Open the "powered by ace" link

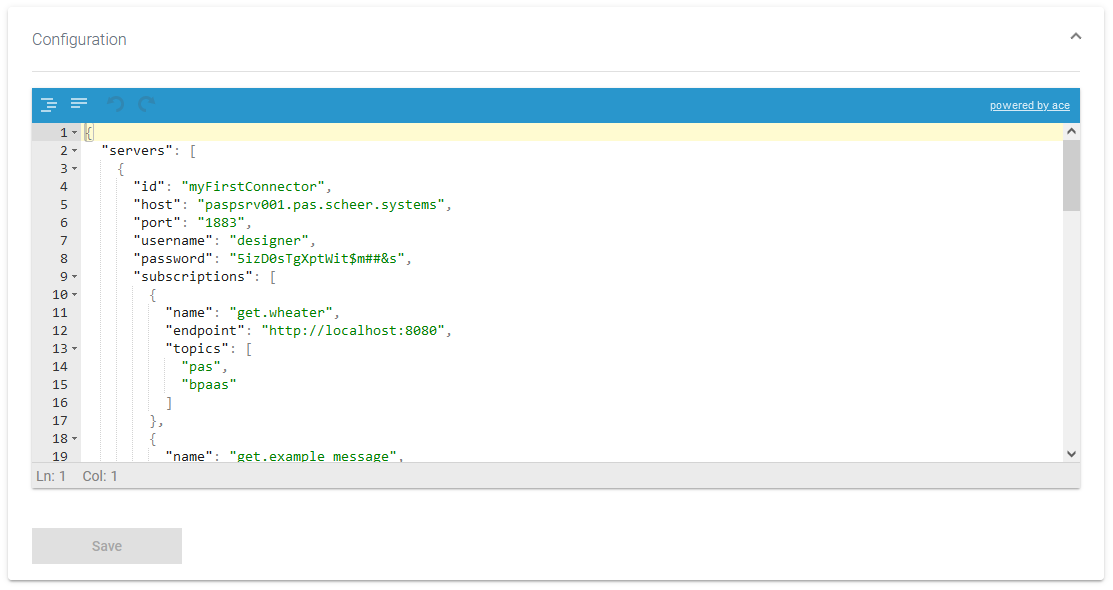[x=1029, y=105]
